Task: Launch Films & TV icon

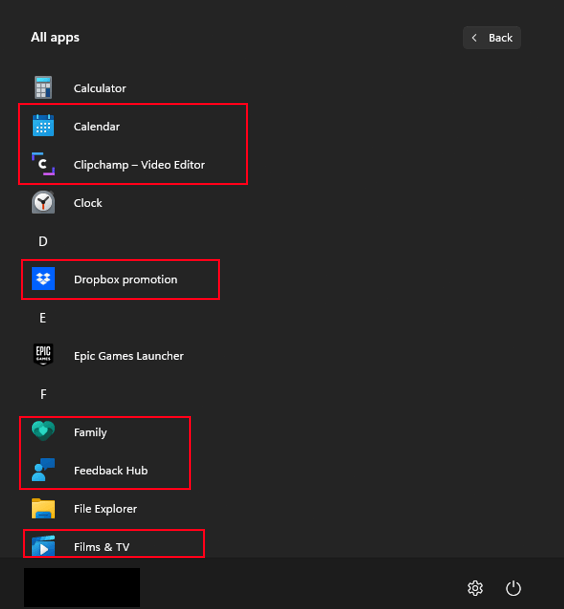Action: (x=43, y=546)
